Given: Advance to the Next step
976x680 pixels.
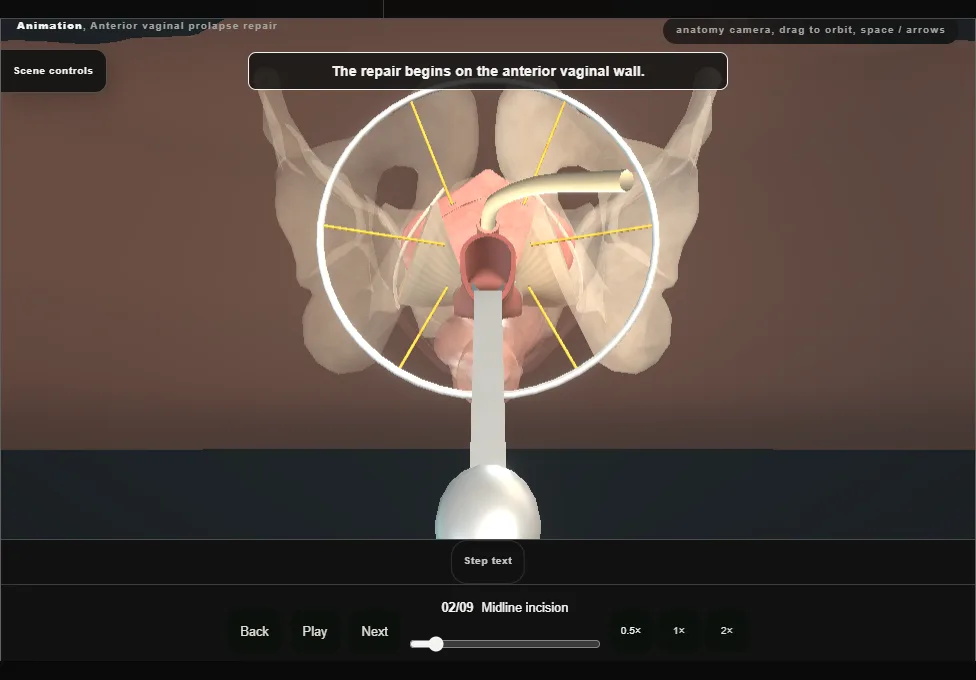Looking at the screenshot, I should click(374, 631).
